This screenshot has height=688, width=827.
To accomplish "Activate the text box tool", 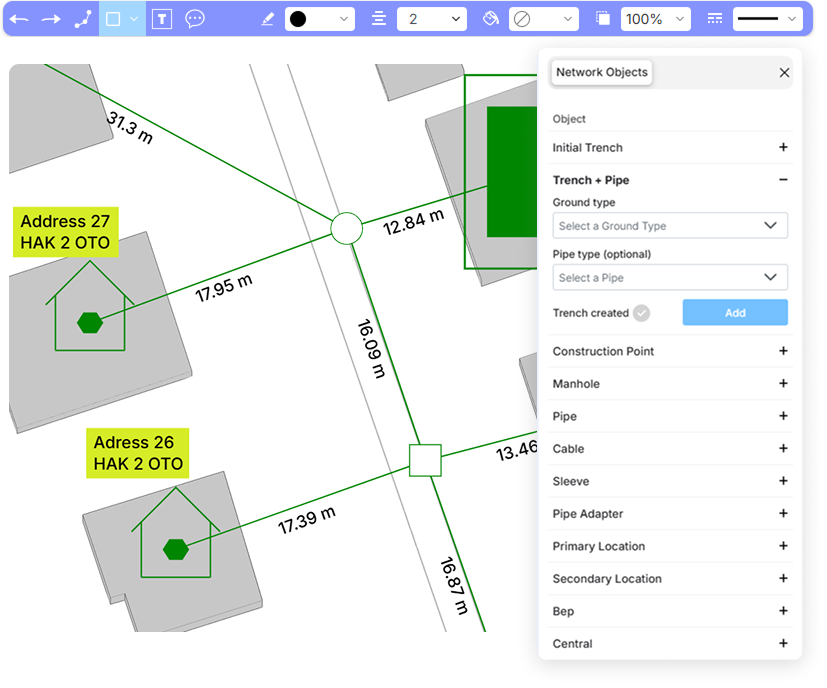I will tap(162, 19).
